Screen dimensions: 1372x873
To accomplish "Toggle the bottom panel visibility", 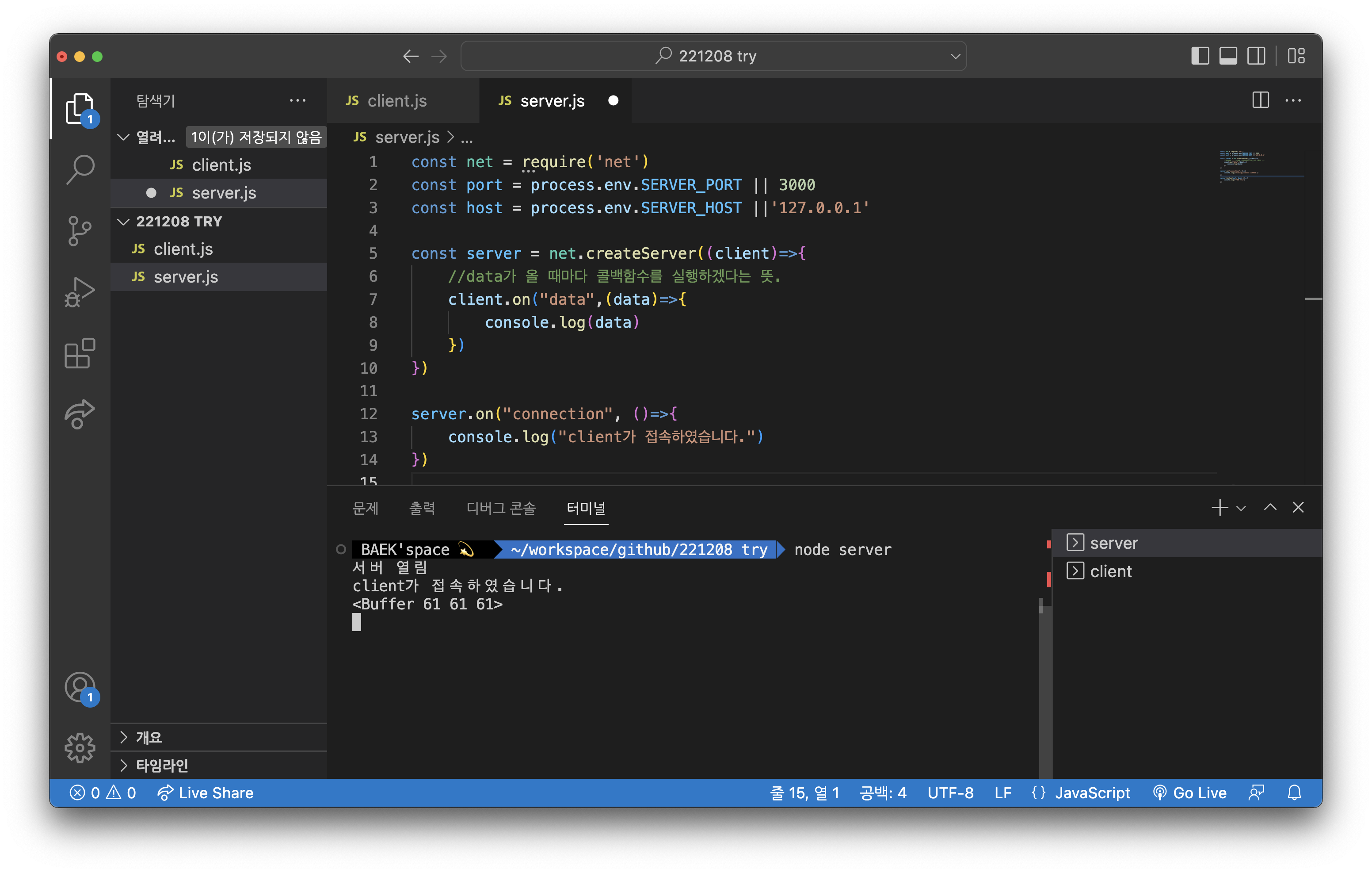I will coord(1228,56).
